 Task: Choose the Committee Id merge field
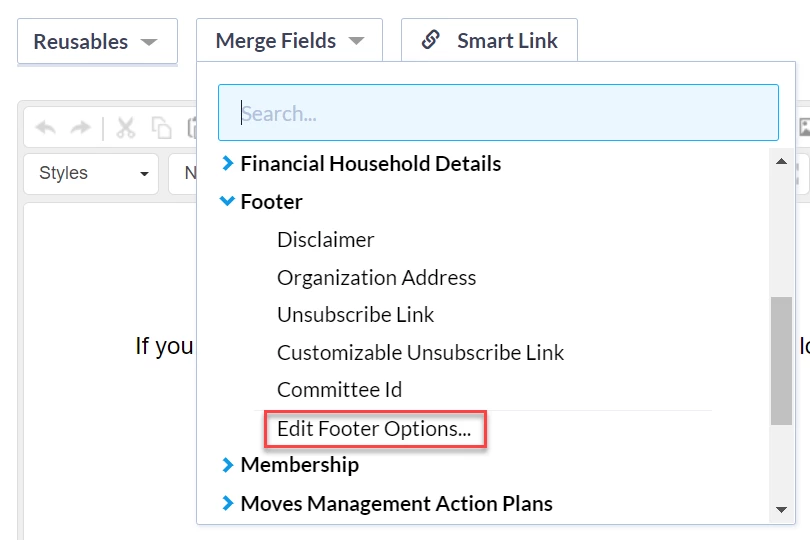[339, 390]
